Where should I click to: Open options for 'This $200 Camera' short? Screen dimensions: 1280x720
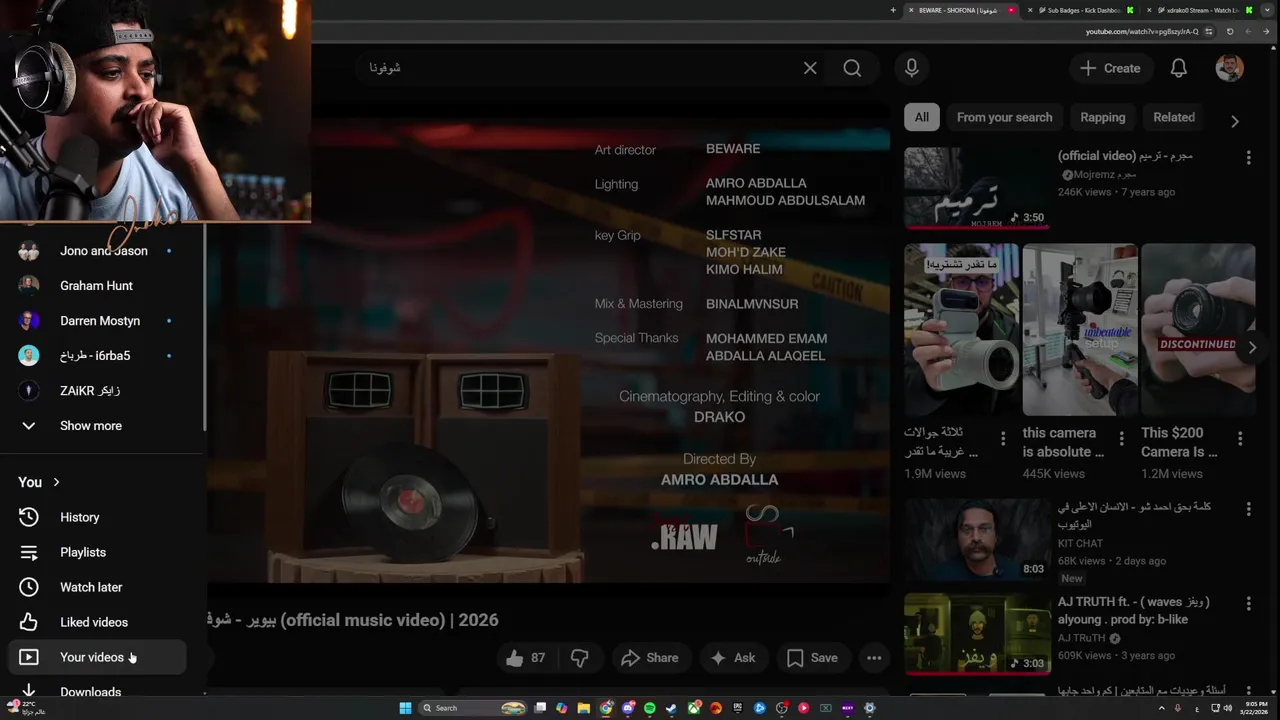1240,439
